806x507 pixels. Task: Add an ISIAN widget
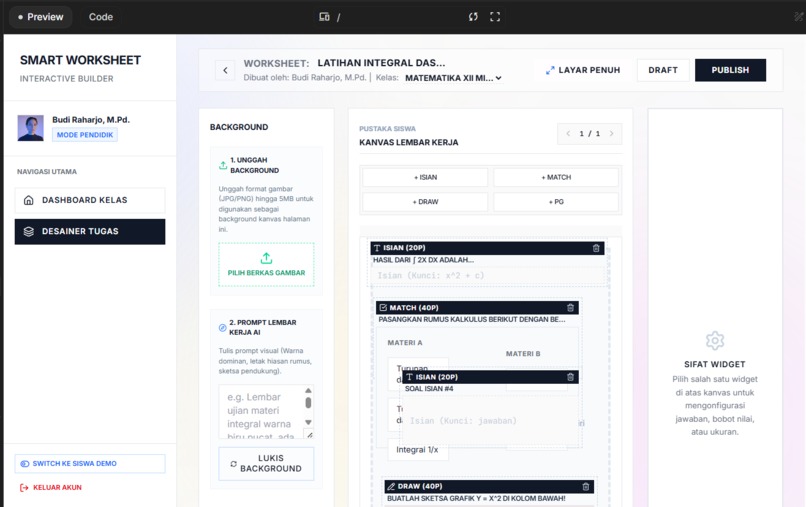pyautogui.click(x=425, y=177)
